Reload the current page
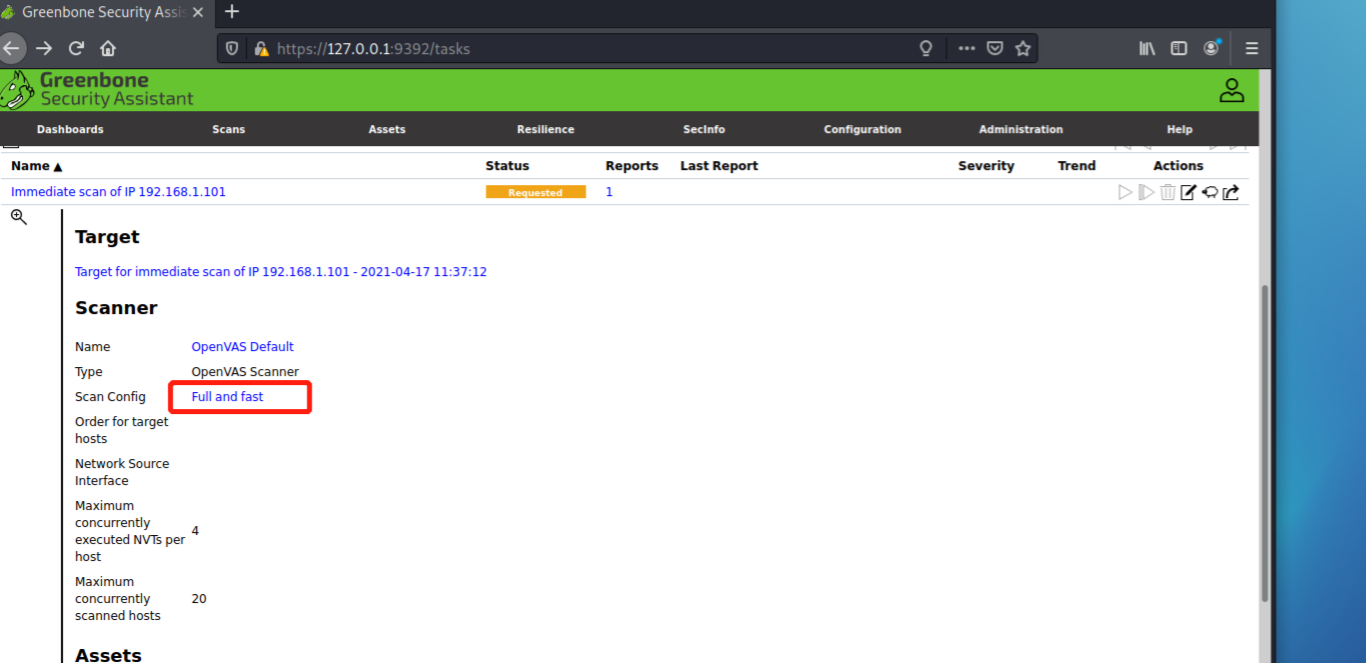1366x663 pixels. (x=76, y=48)
